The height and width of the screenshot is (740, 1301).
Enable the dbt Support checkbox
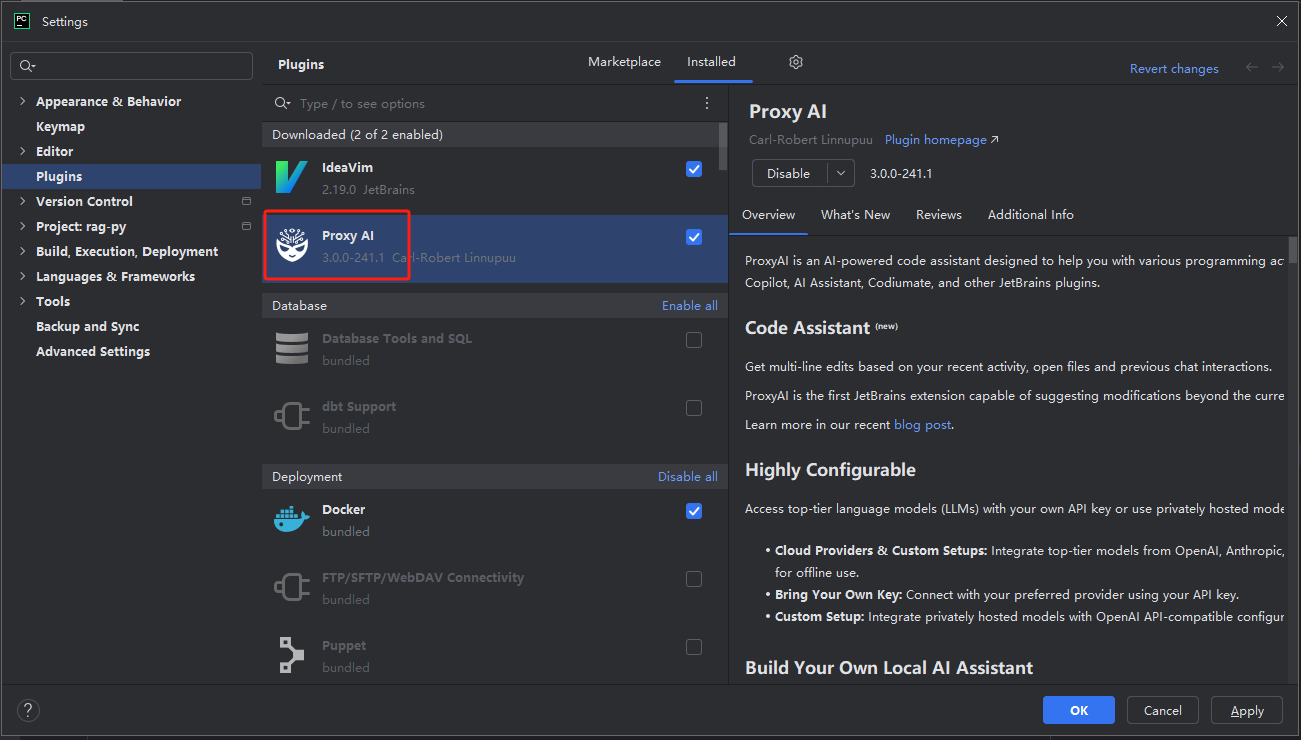tap(694, 408)
